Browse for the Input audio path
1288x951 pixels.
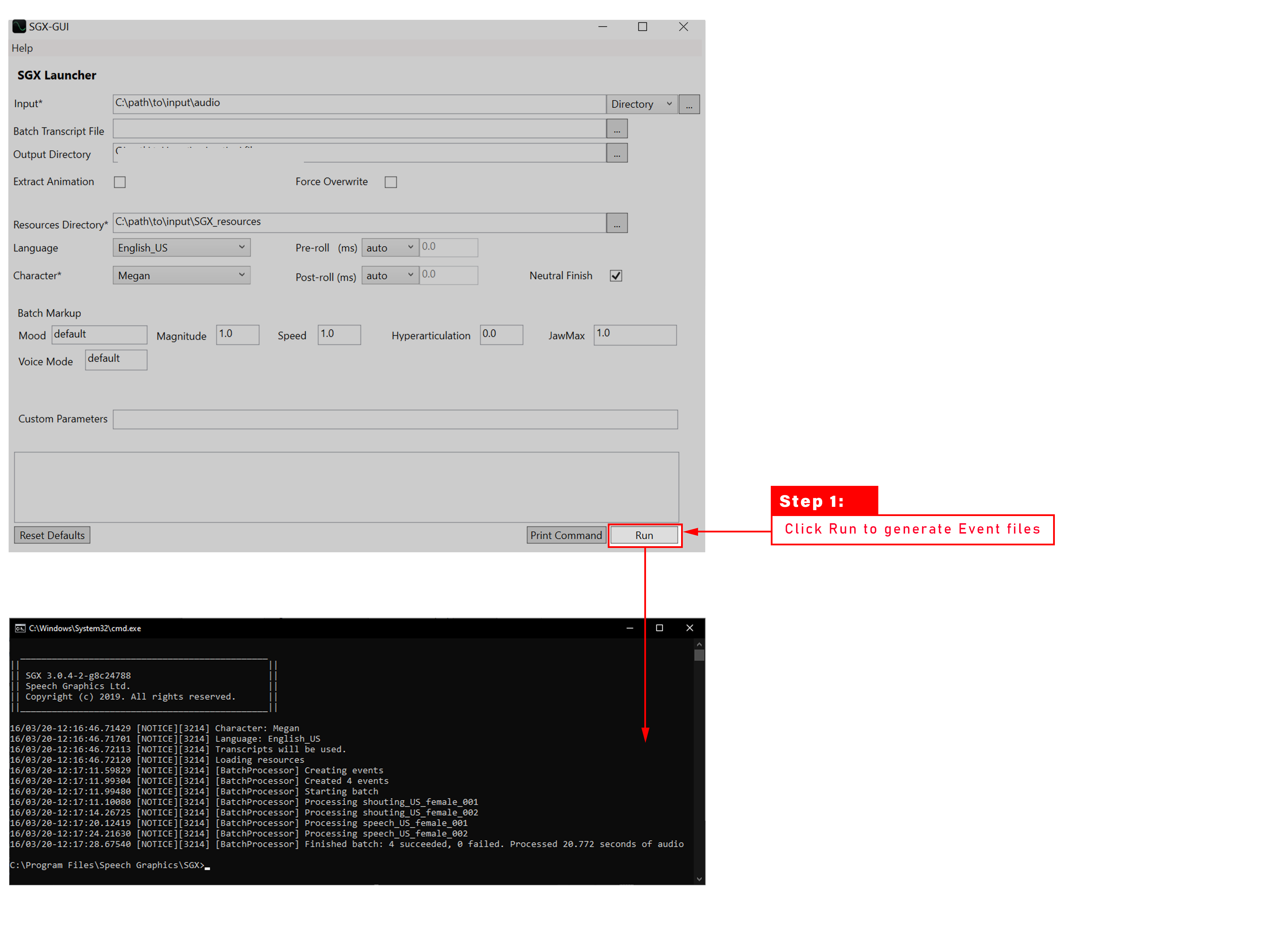coord(689,104)
